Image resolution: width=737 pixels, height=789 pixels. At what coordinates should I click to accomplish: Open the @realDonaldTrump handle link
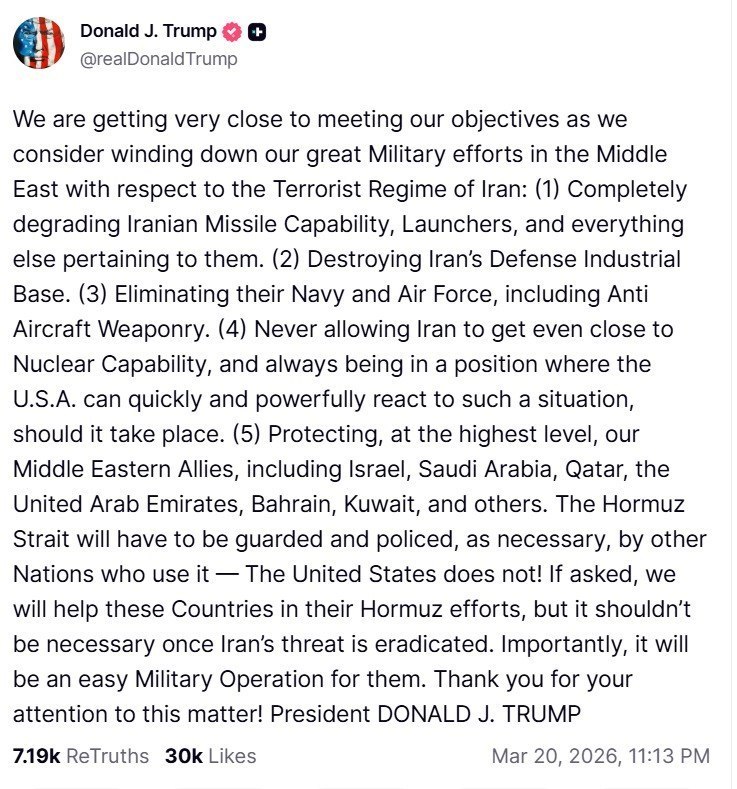[159, 59]
